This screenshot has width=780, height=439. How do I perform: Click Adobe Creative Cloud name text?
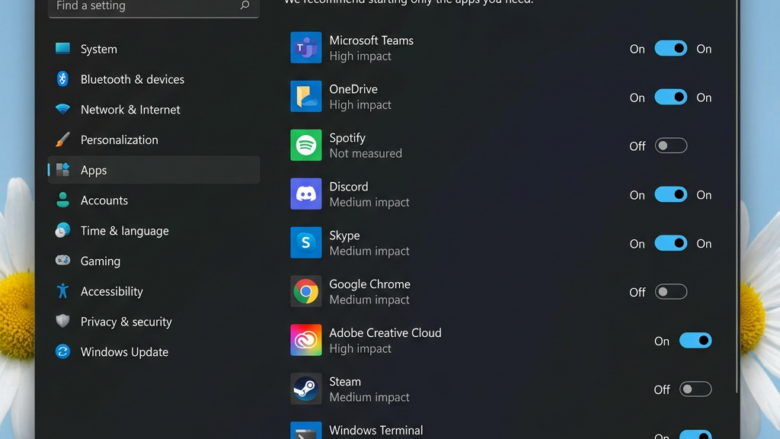(x=385, y=333)
